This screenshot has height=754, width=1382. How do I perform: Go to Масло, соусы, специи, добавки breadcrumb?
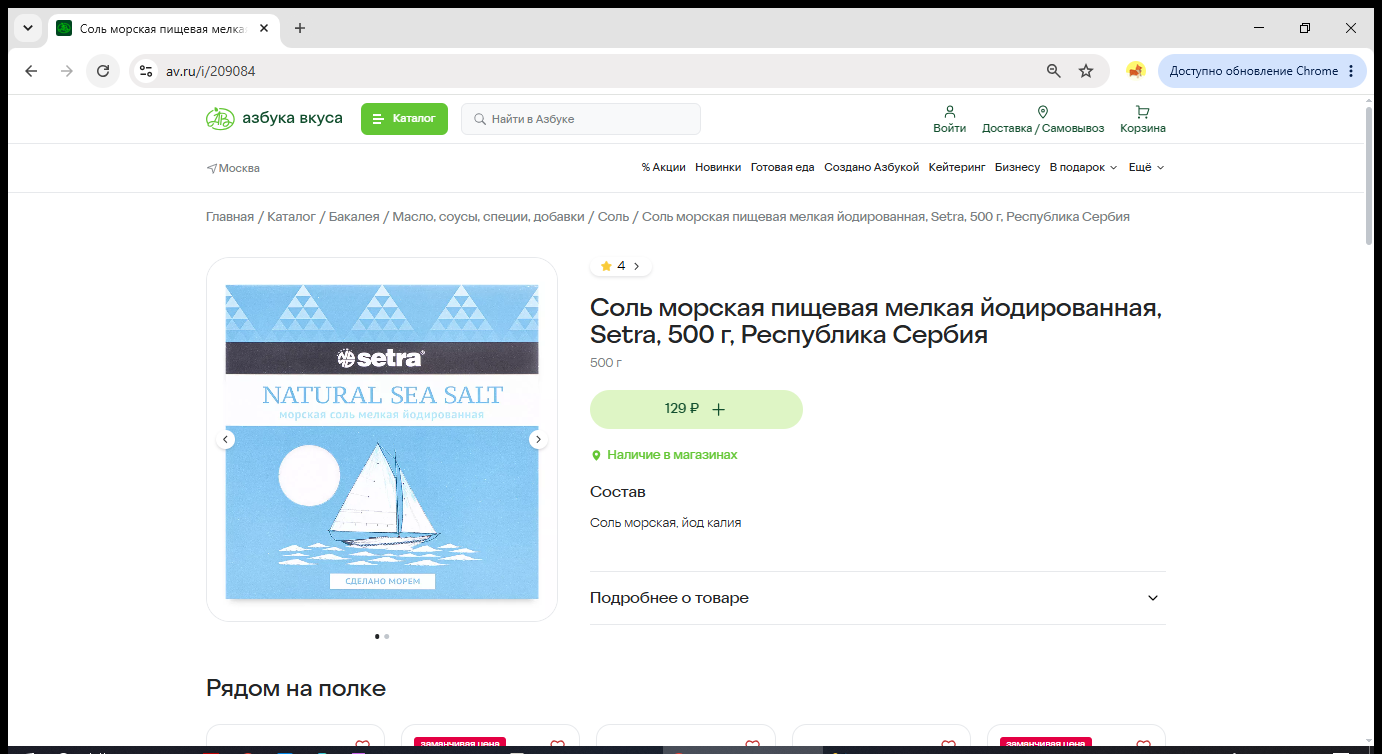(x=489, y=217)
